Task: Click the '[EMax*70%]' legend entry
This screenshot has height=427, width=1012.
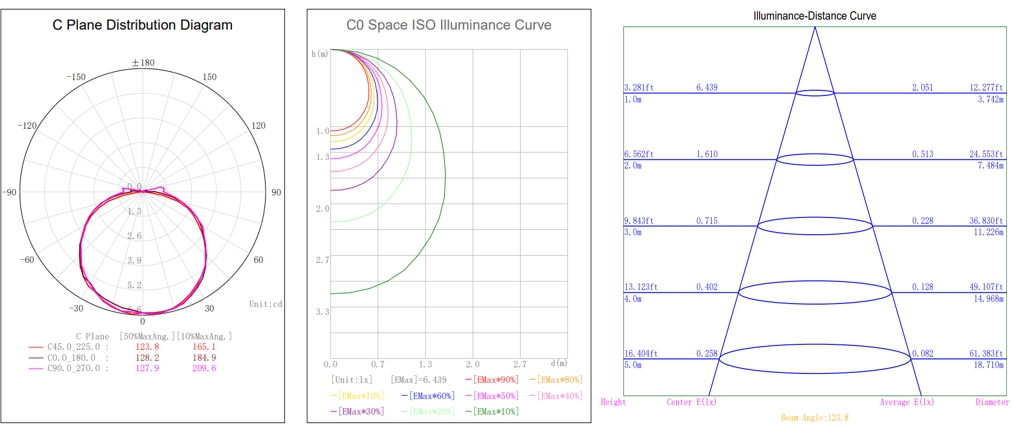Action: coord(359,395)
